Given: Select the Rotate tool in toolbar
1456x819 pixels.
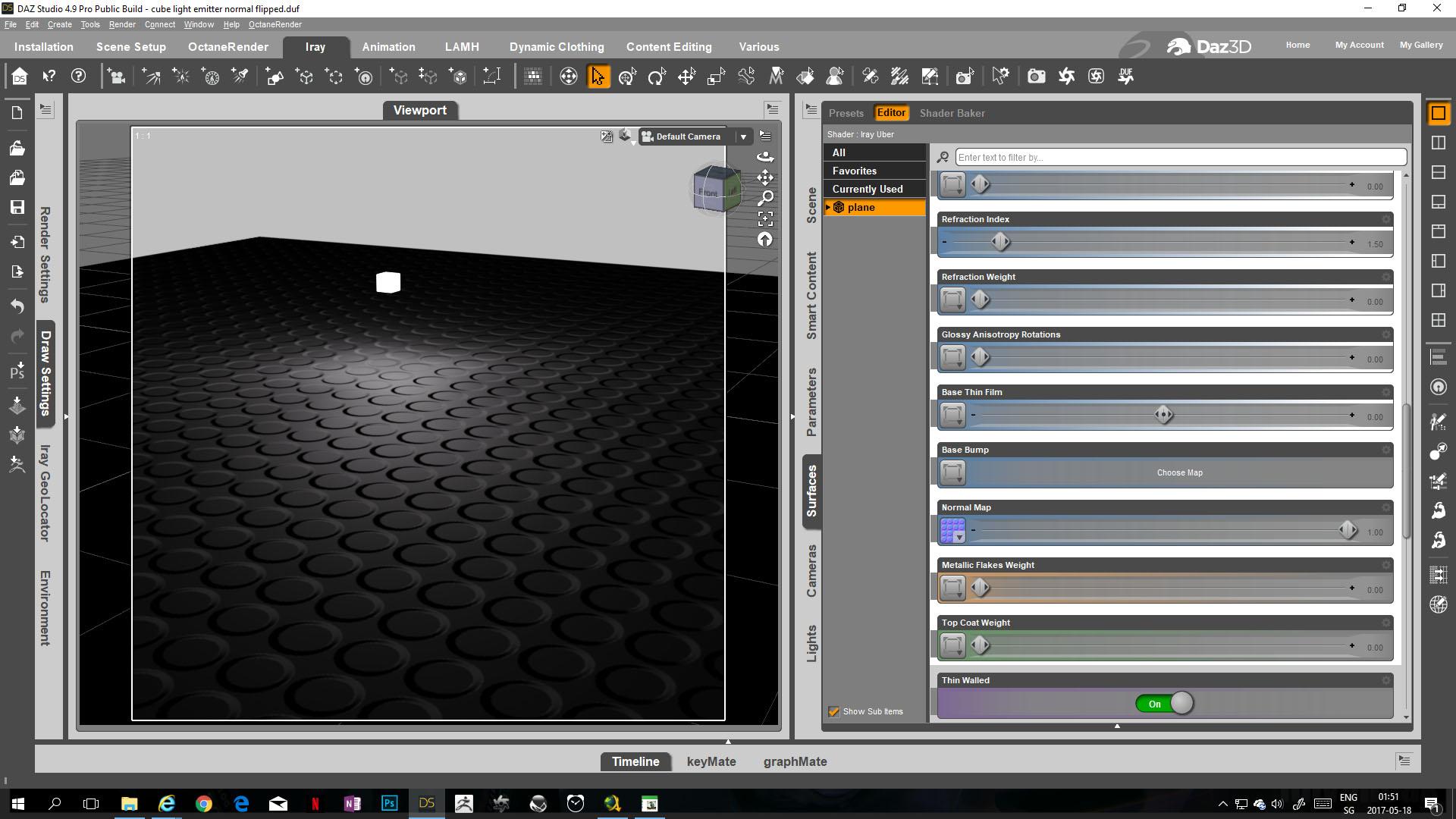Looking at the screenshot, I should (657, 77).
